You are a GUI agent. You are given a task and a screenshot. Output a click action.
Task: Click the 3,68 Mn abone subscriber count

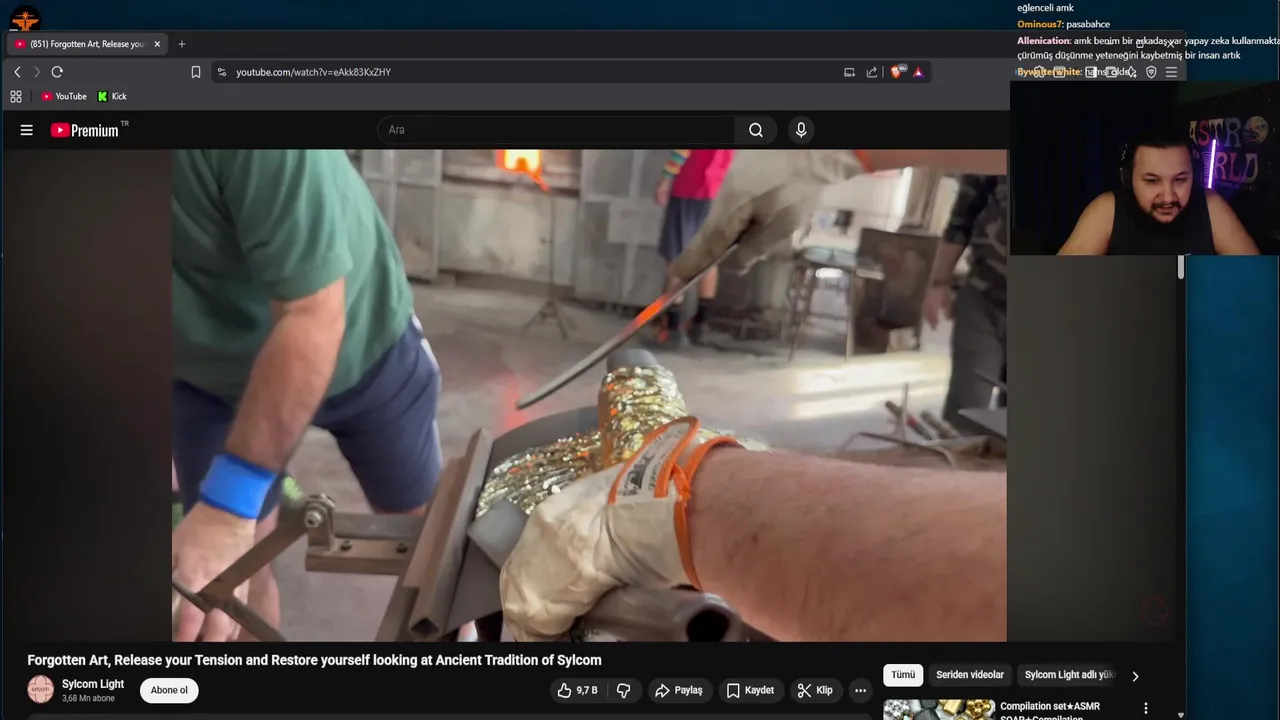pyautogui.click(x=88, y=698)
